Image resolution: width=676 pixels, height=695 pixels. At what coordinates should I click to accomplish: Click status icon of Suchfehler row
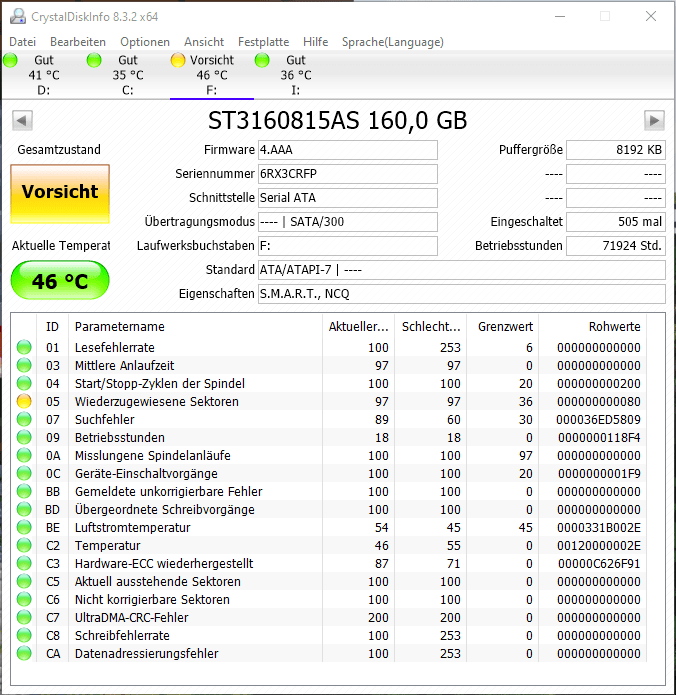[24, 419]
